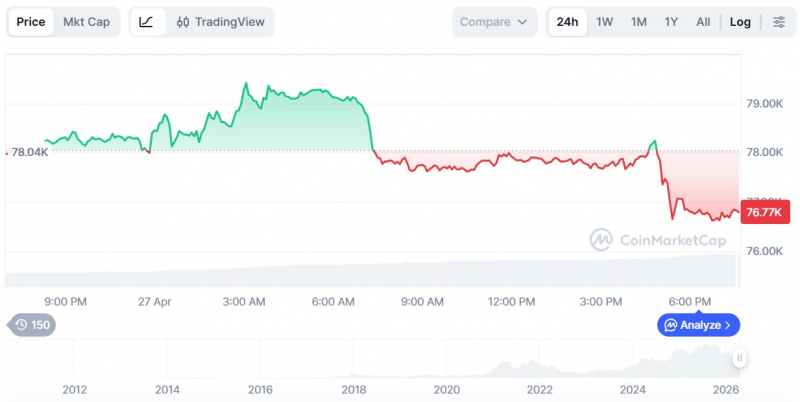Click the 76.77K current price label
Viewport: 800px width, 402px height.
(x=764, y=212)
